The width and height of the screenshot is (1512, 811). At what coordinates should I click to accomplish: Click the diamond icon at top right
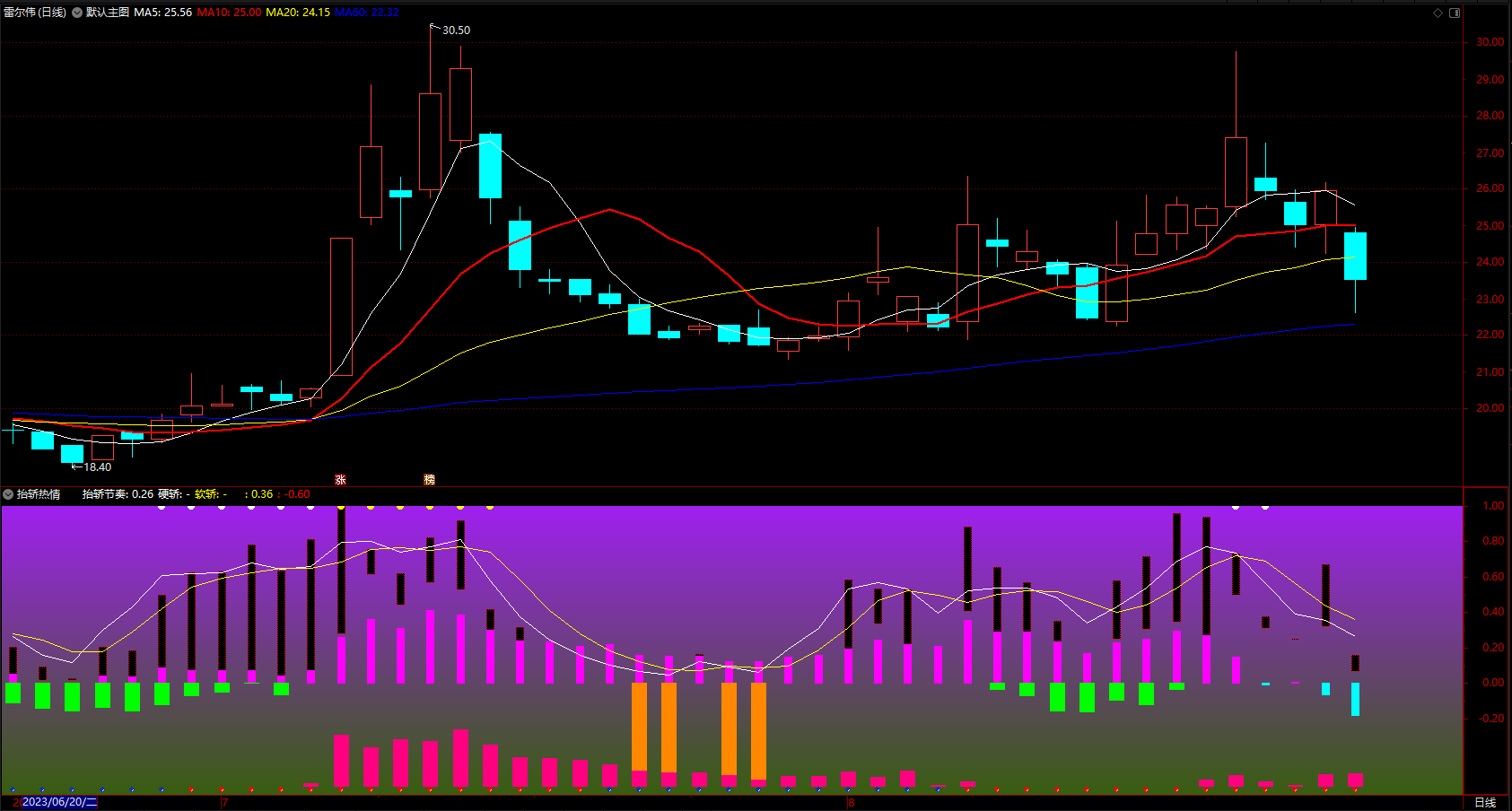[1438, 13]
